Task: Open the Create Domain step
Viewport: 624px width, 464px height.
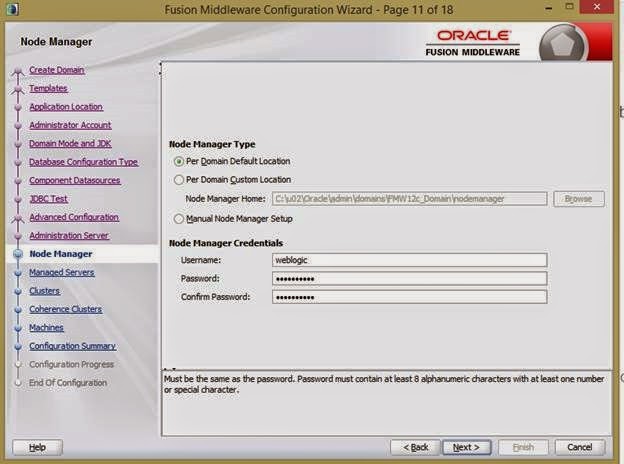Action: tap(57, 70)
